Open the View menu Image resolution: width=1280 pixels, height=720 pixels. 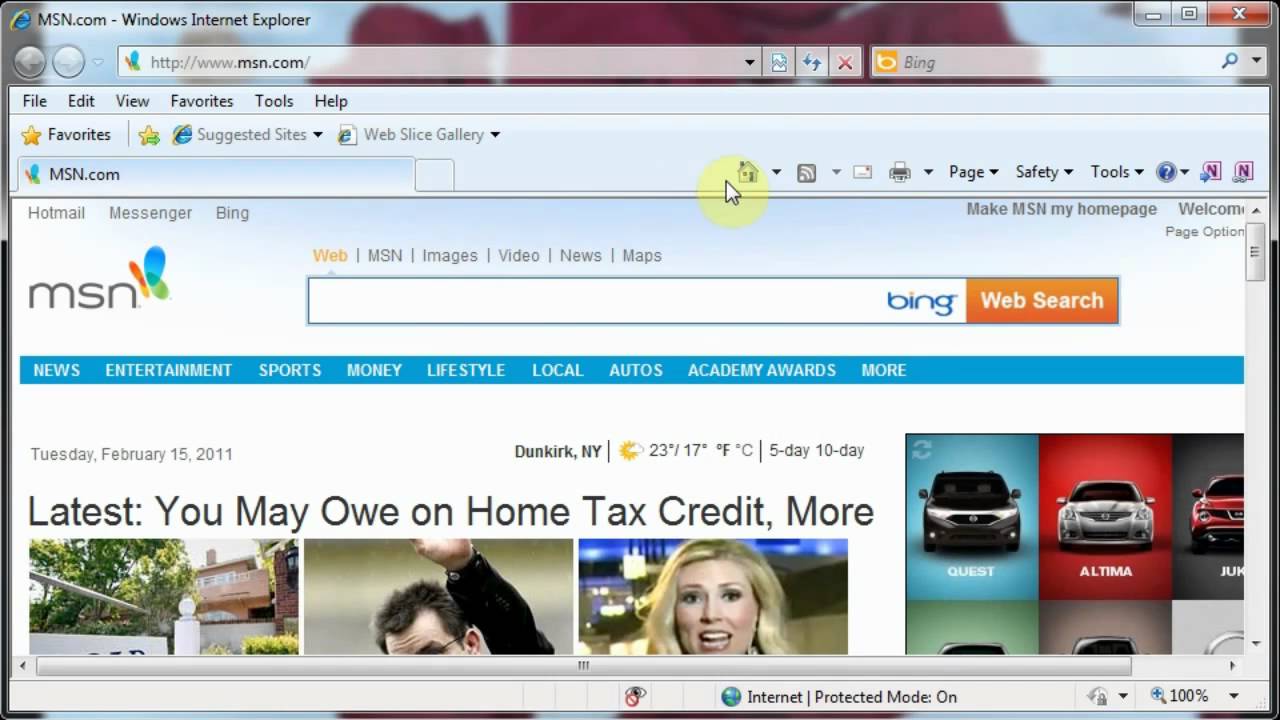[132, 101]
